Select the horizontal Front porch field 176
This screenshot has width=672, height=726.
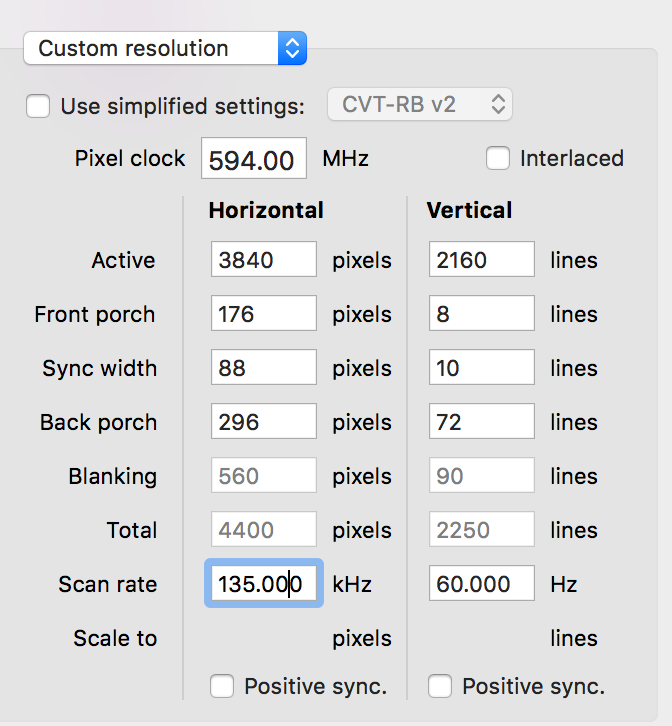[264, 314]
